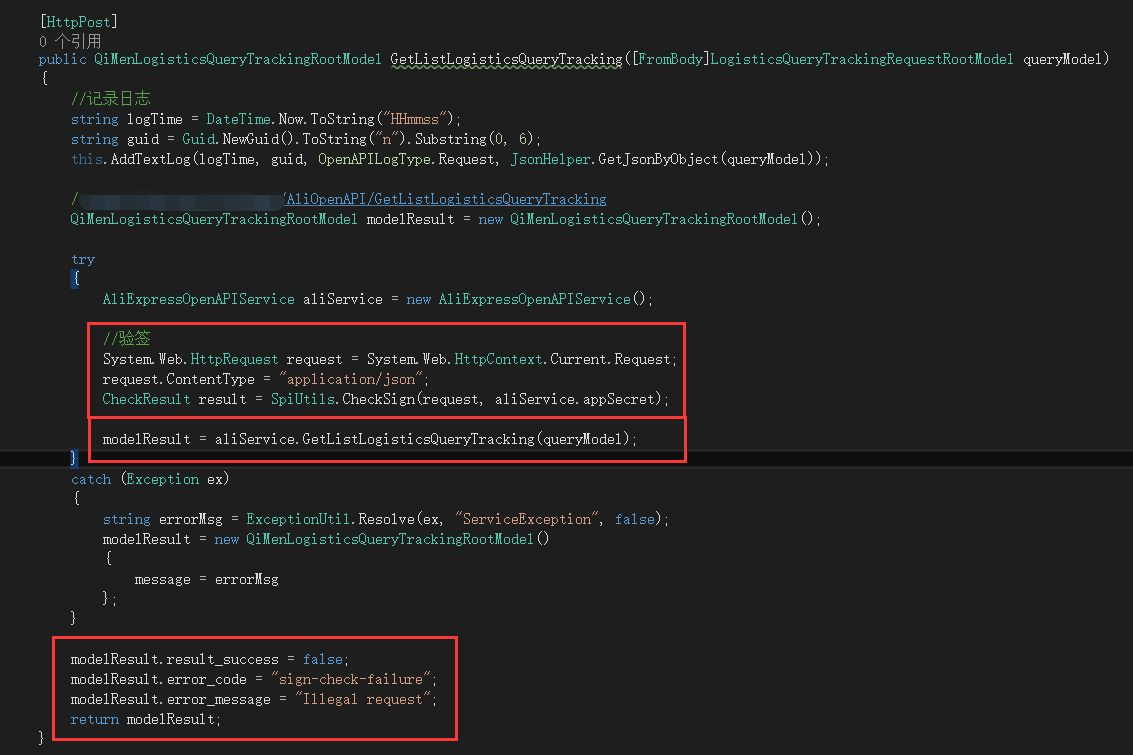1133x755 pixels.
Task: Click the "Illegal request" string literal
Action: (363, 699)
